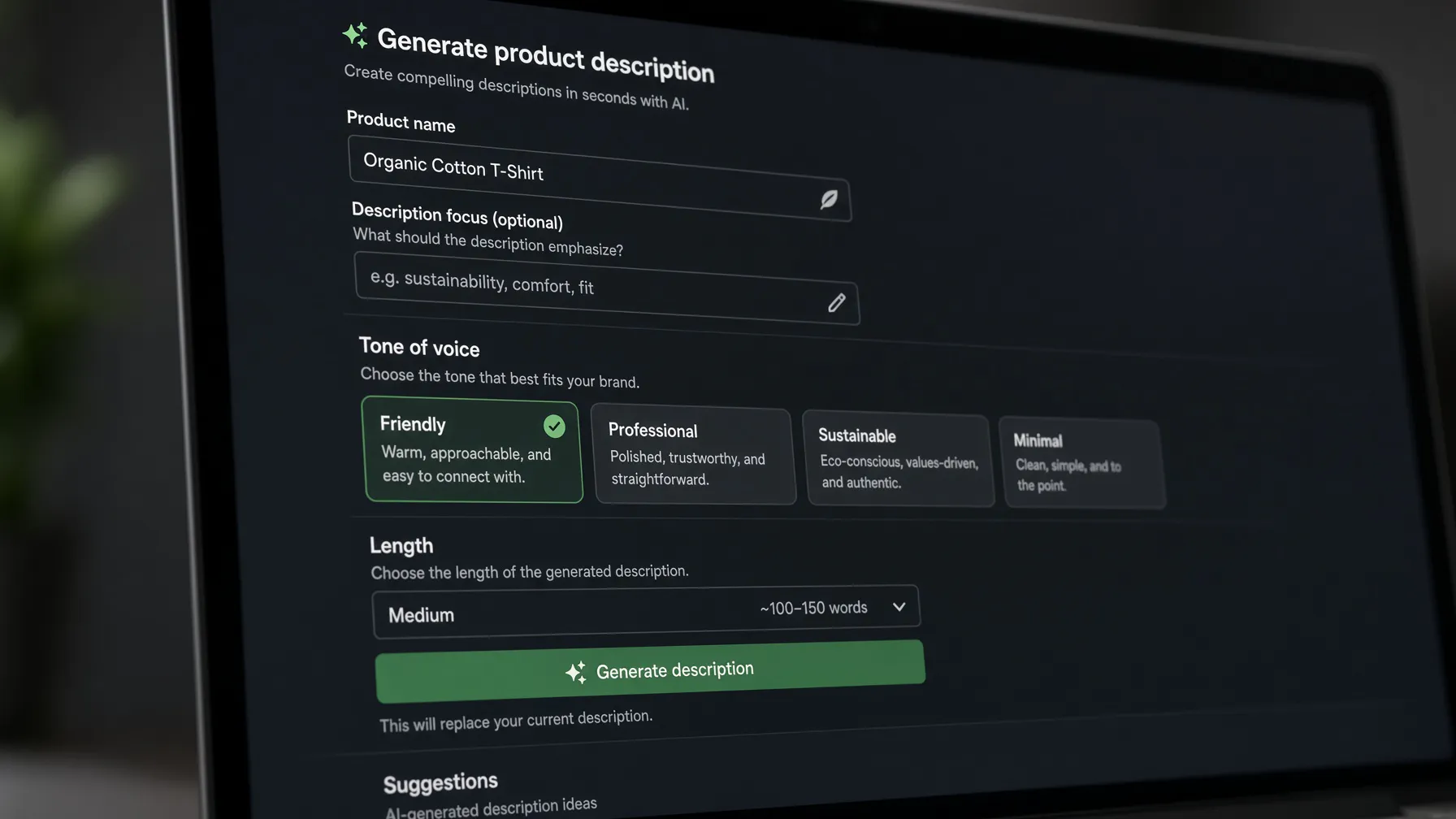Click the '~100–150 words' label

(x=813, y=608)
